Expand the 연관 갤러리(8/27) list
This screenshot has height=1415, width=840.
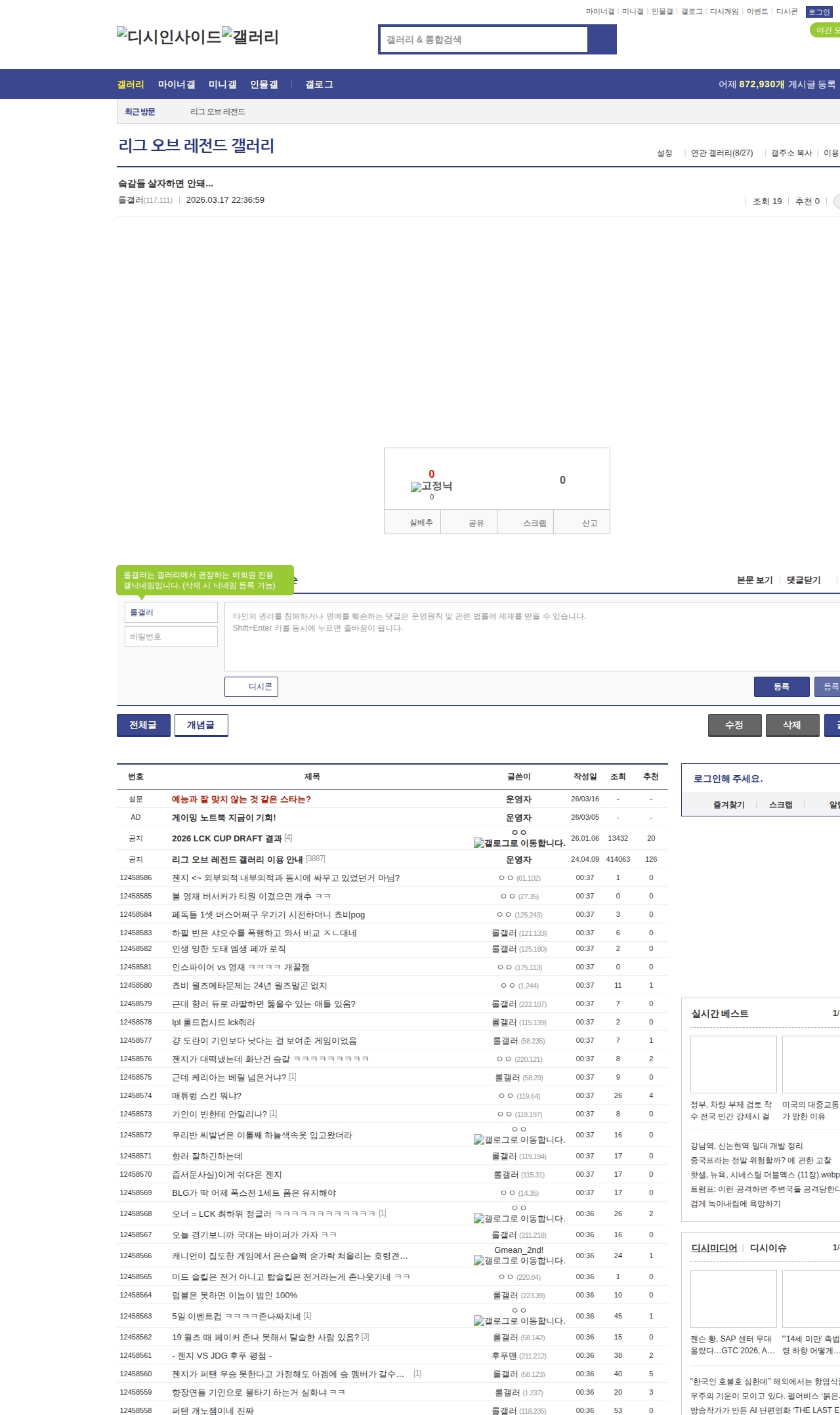tap(722, 153)
